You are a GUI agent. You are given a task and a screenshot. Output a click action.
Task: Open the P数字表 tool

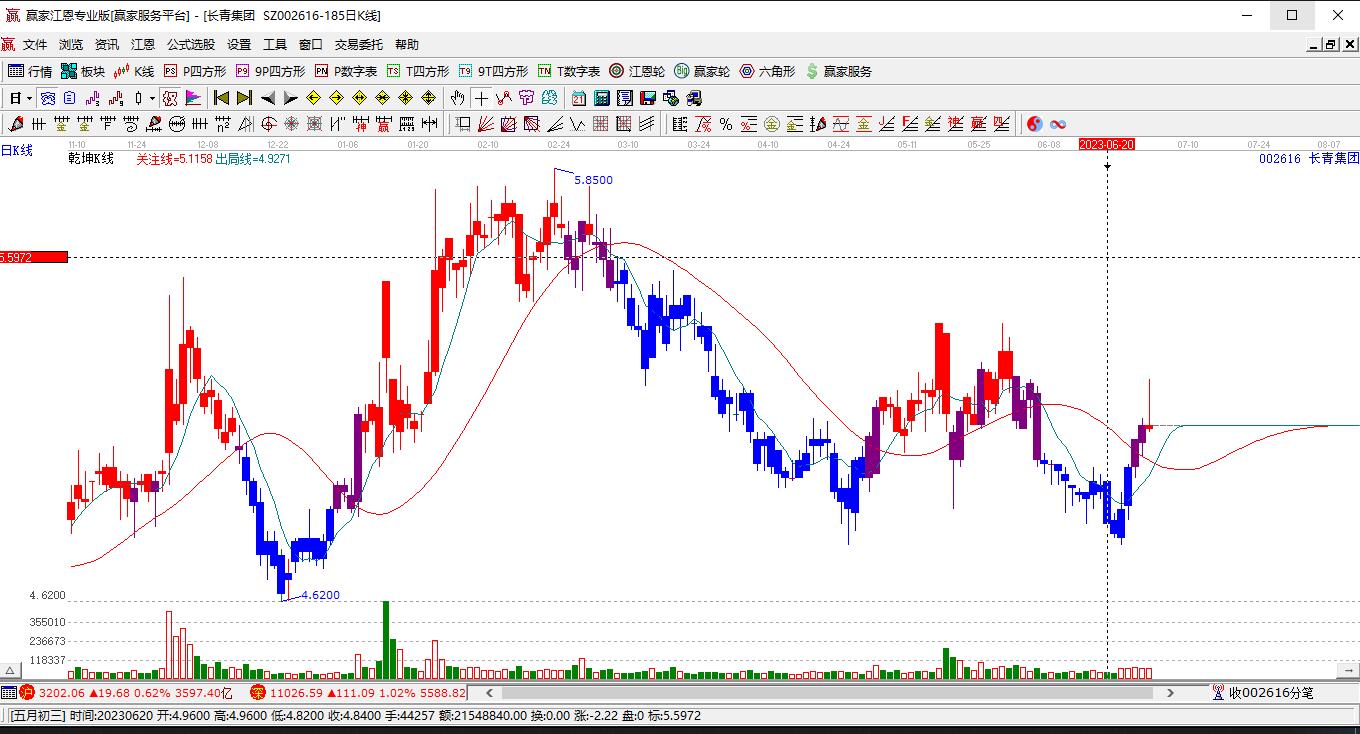click(346, 71)
